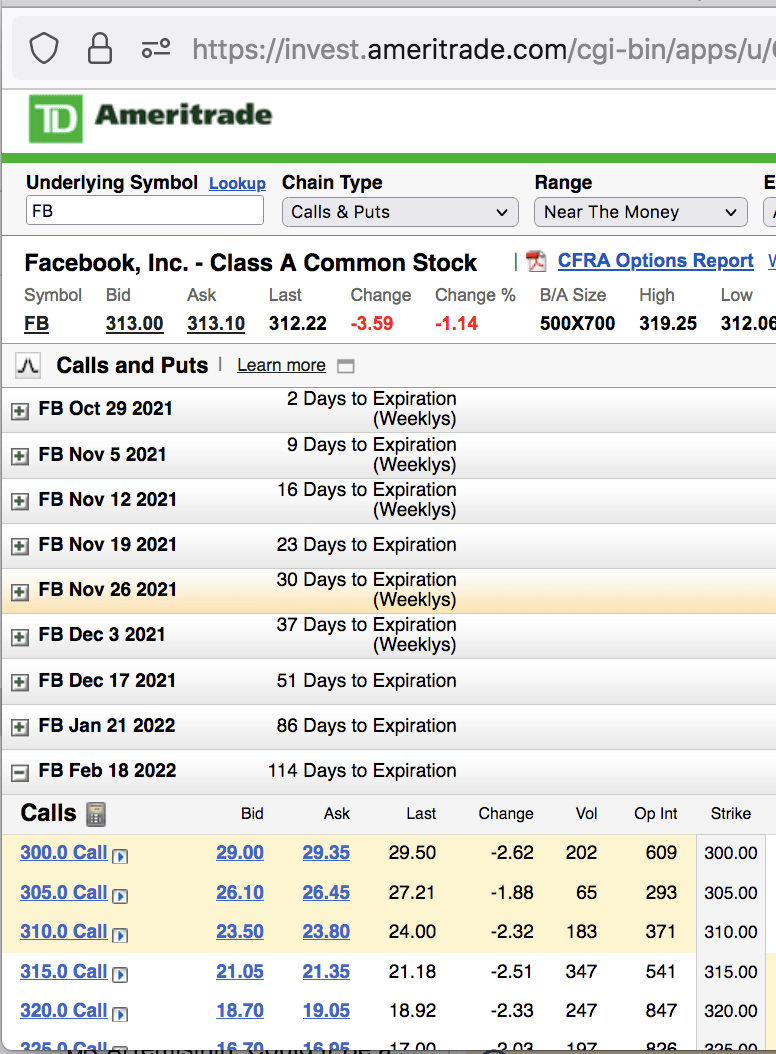This screenshot has height=1054, width=776.
Task: Expand the FB Dec 17 2021 expiration
Action: [x=20, y=683]
